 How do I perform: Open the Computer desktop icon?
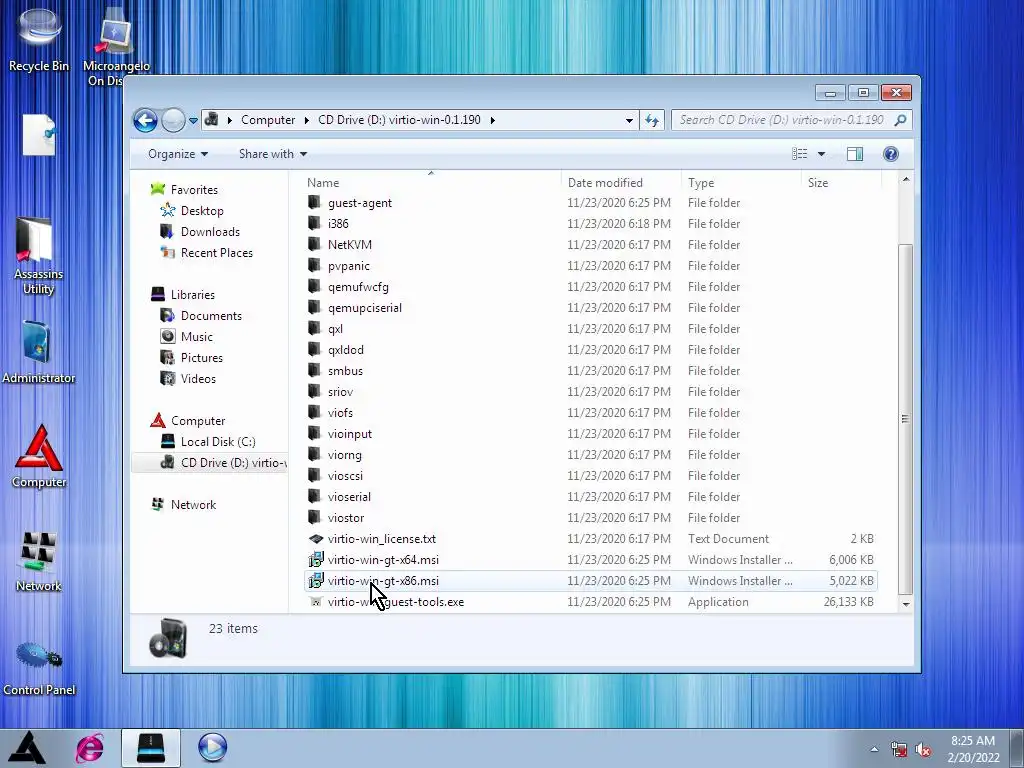tap(39, 455)
